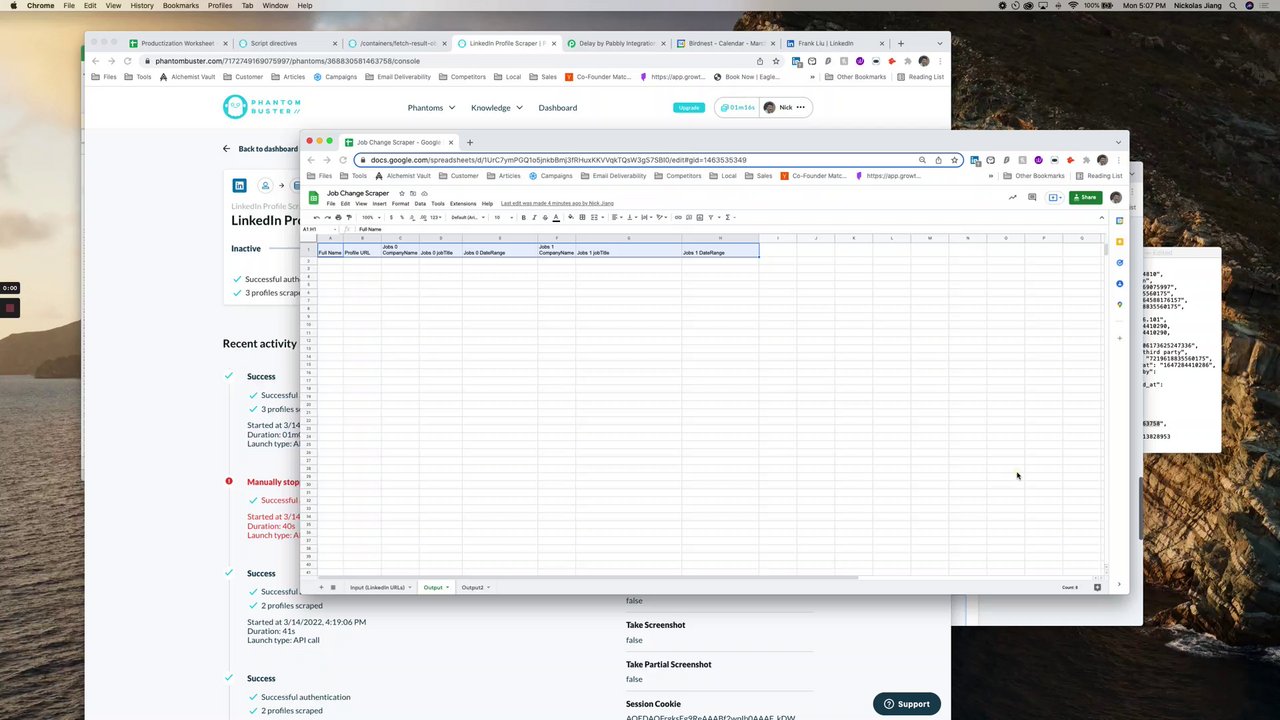
Task: Click the Sheets address bar URL
Action: point(558,160)
